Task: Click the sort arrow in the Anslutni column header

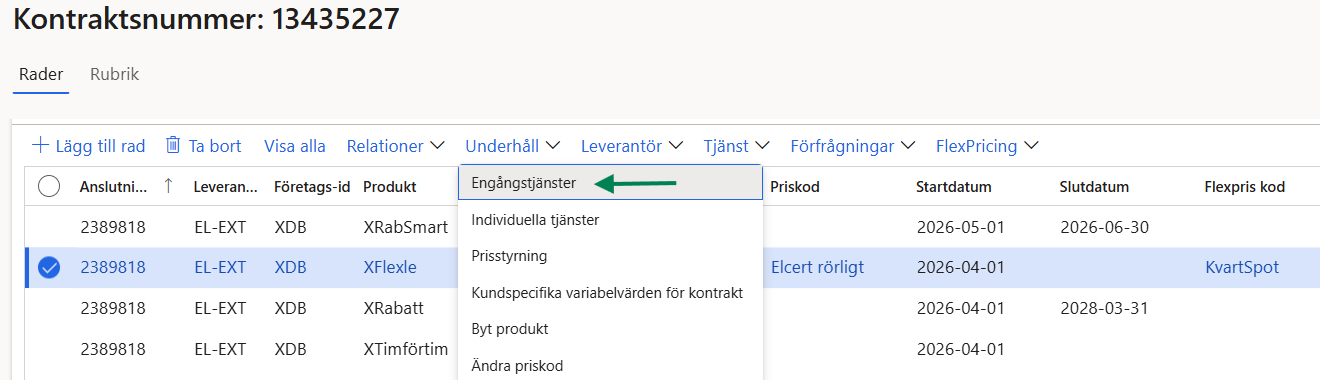Action: (x=167, y=186)
